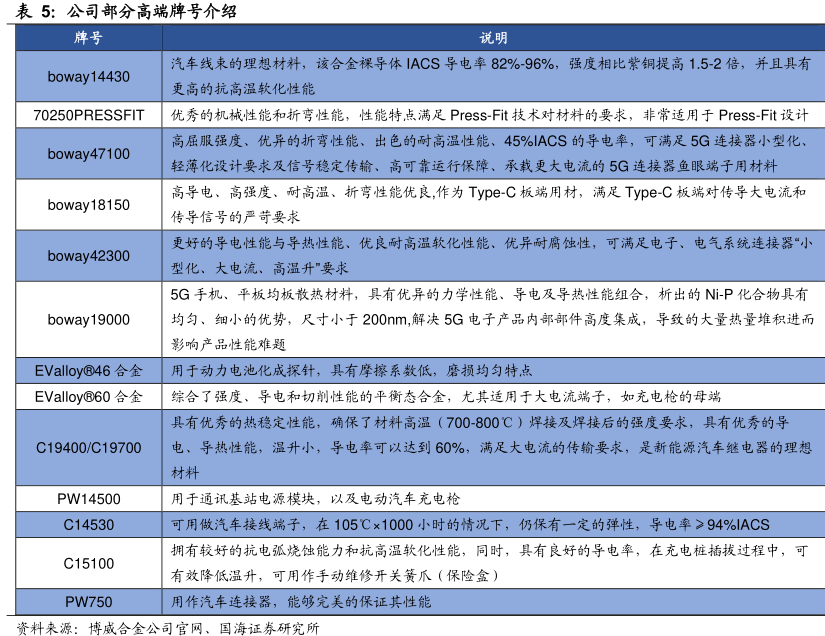
Task: Select the 70250PRESSFIT cell
Action: point(88,115)
